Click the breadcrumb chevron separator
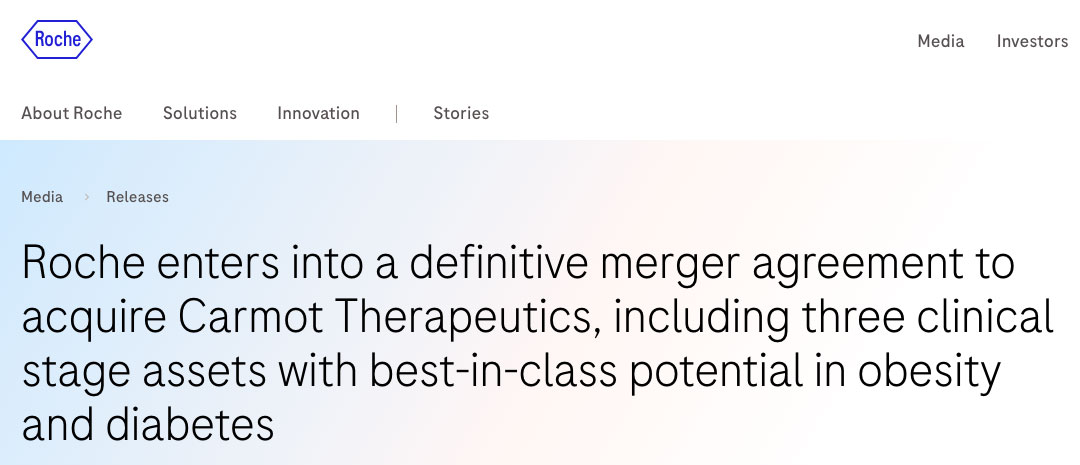The height and width of the screenshot is (465, 1080). [x=86, y=197]
